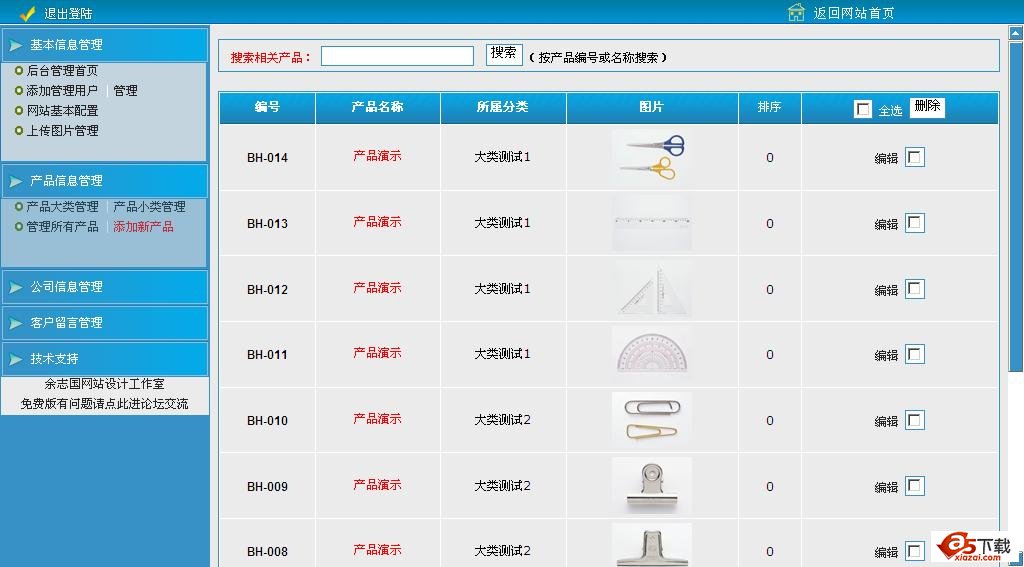Click arrow icon beside 产品信息管理
1024x567 pixels.
click(x=16, y=181)
